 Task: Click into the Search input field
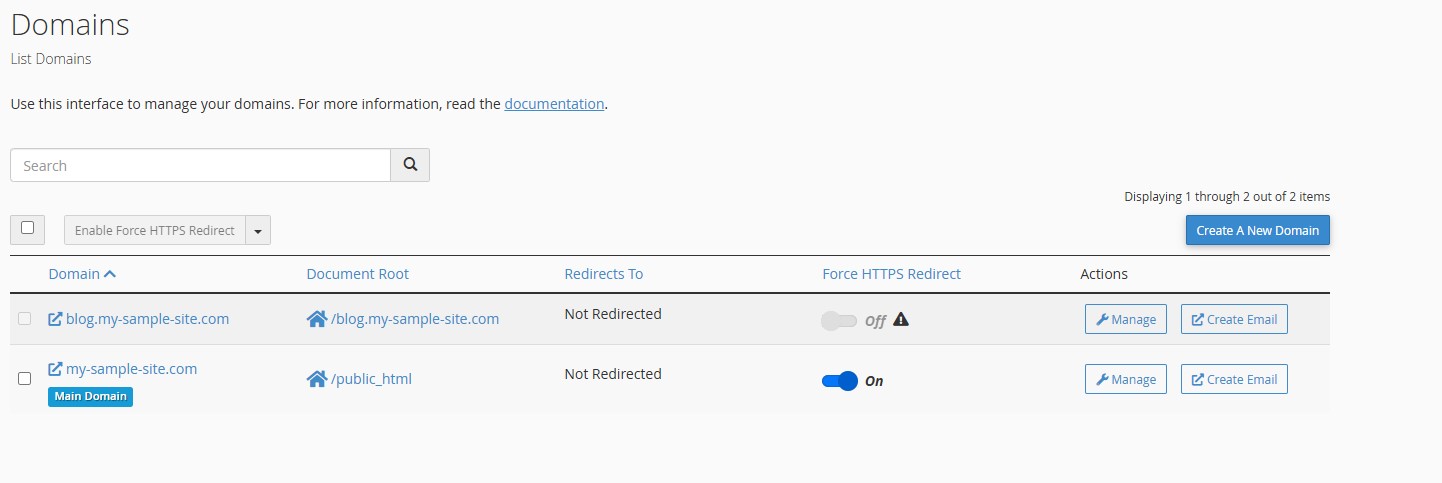coord(200,165)
